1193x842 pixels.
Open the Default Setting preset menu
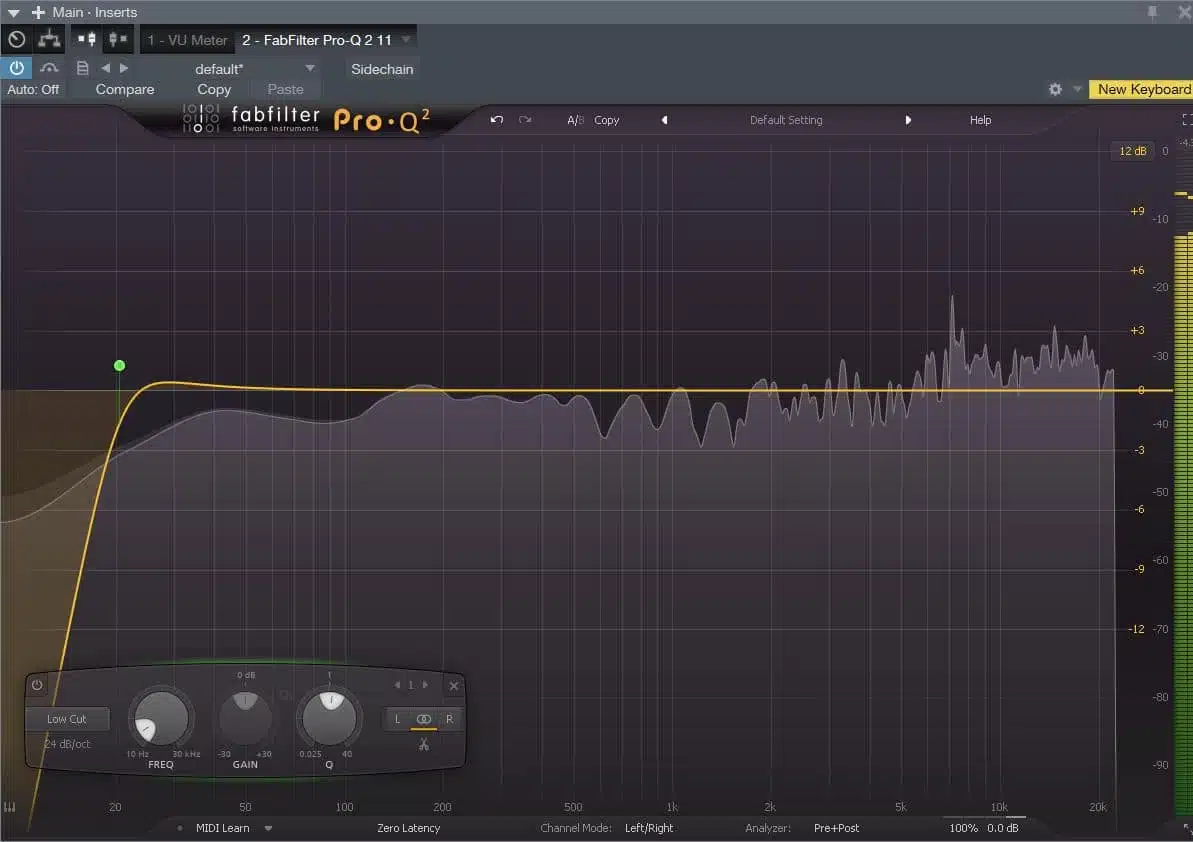click(786, 120)
